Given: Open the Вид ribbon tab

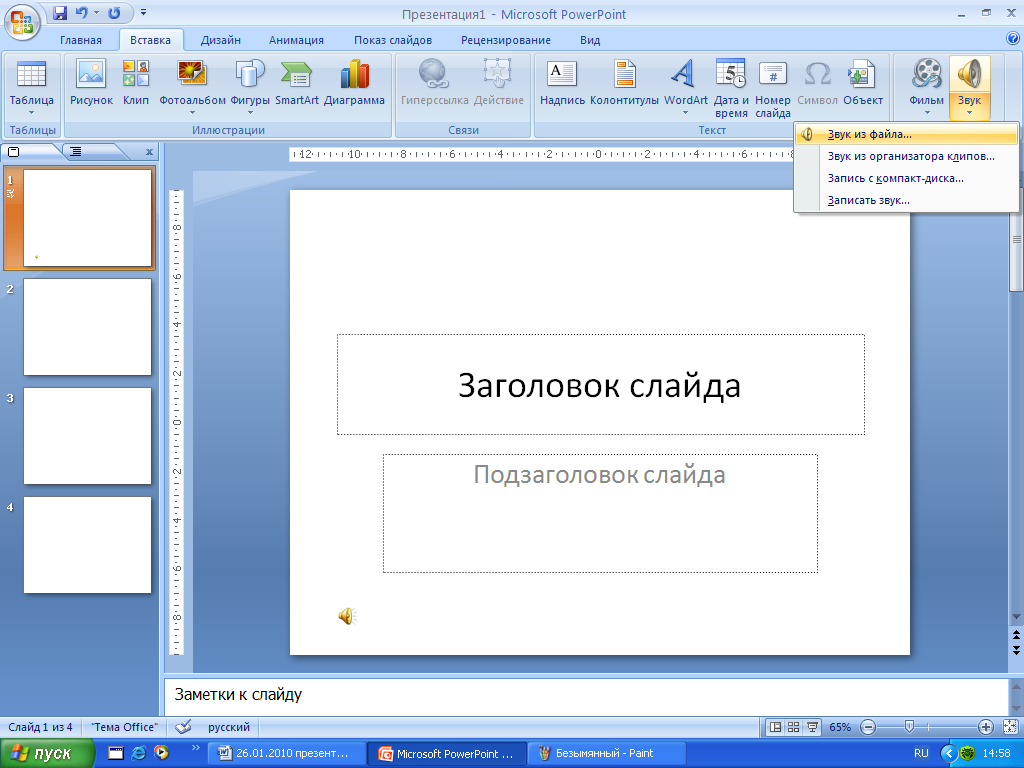Looking at the screenshot, I should click(x=590, y=40).
